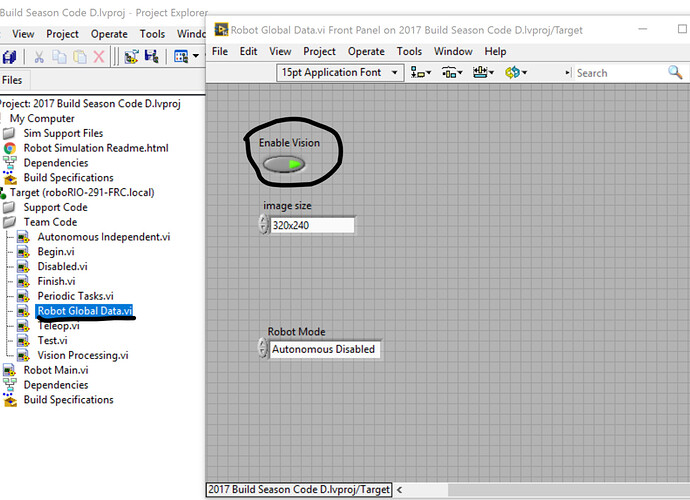Click the filter view icon in Project Explorer toolbar
690x500 pixels.
point(181,57)
